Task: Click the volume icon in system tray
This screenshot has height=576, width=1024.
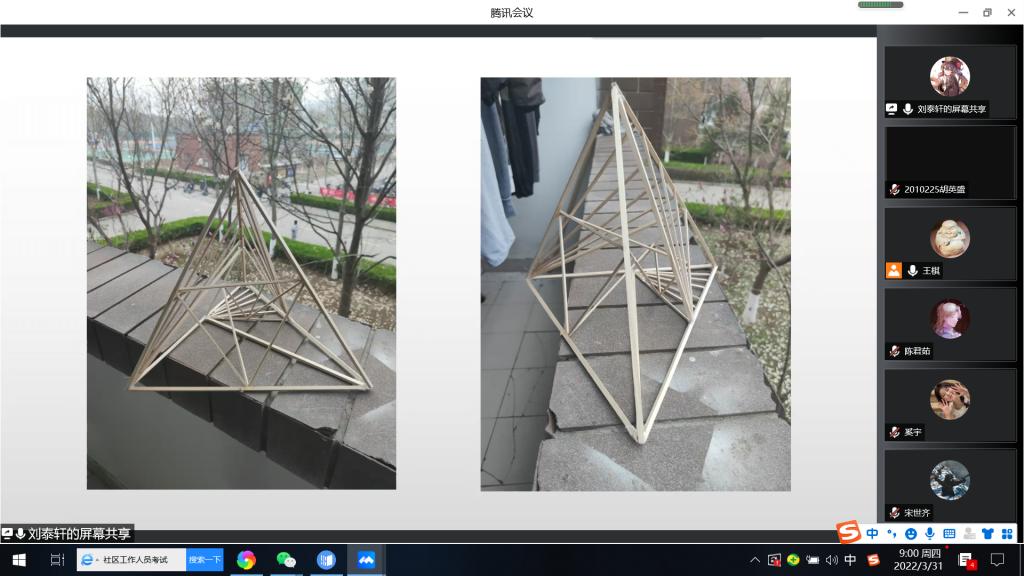Action: point(831,560)
